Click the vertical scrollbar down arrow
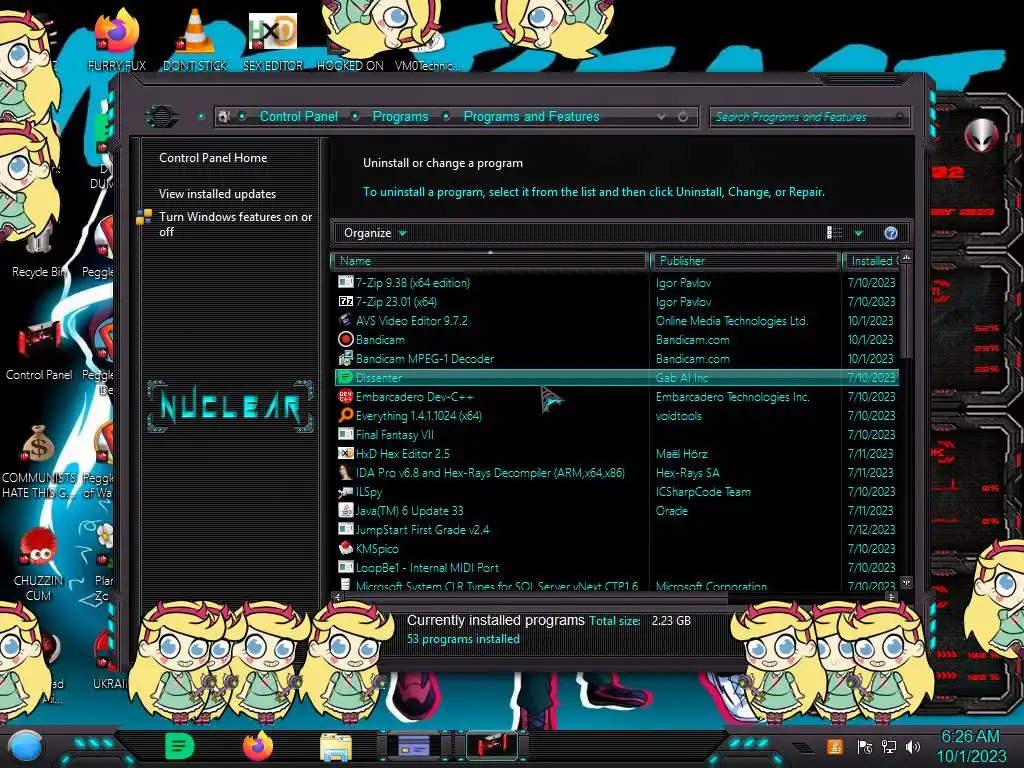1024x768 pixels. (x=906, y=582)
